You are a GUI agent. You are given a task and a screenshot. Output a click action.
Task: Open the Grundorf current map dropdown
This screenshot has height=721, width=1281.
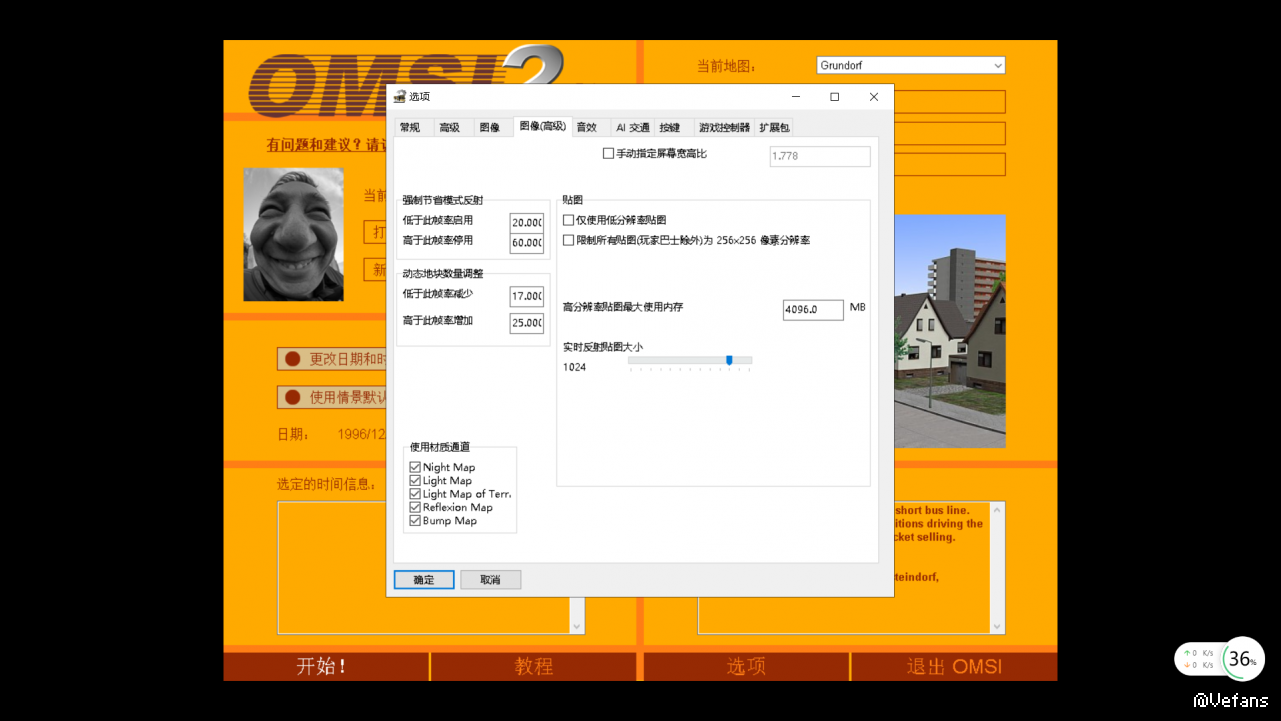pyautogui.click(x=910, y=66)
